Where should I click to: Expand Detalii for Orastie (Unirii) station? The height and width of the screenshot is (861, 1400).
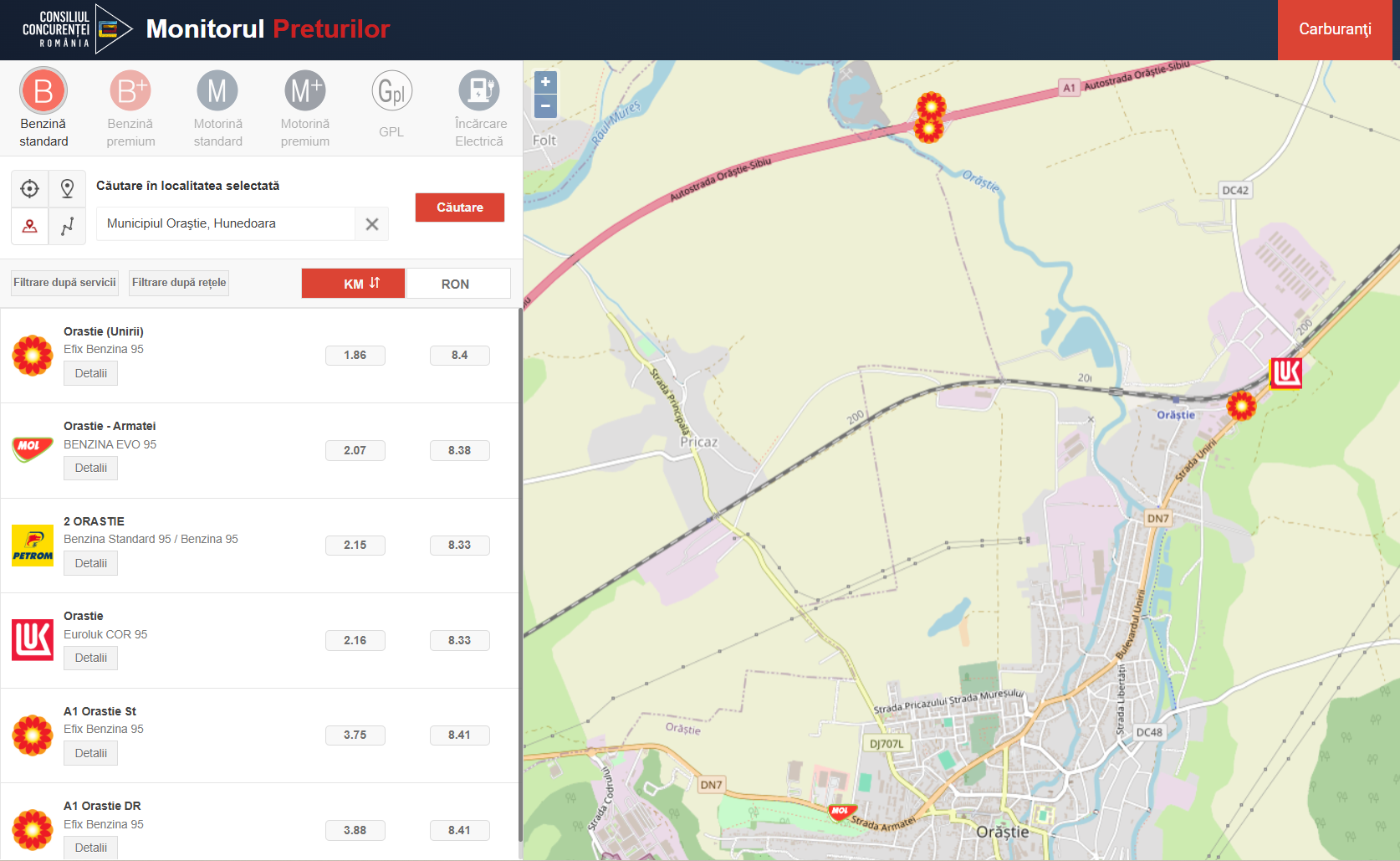[90, 373]
